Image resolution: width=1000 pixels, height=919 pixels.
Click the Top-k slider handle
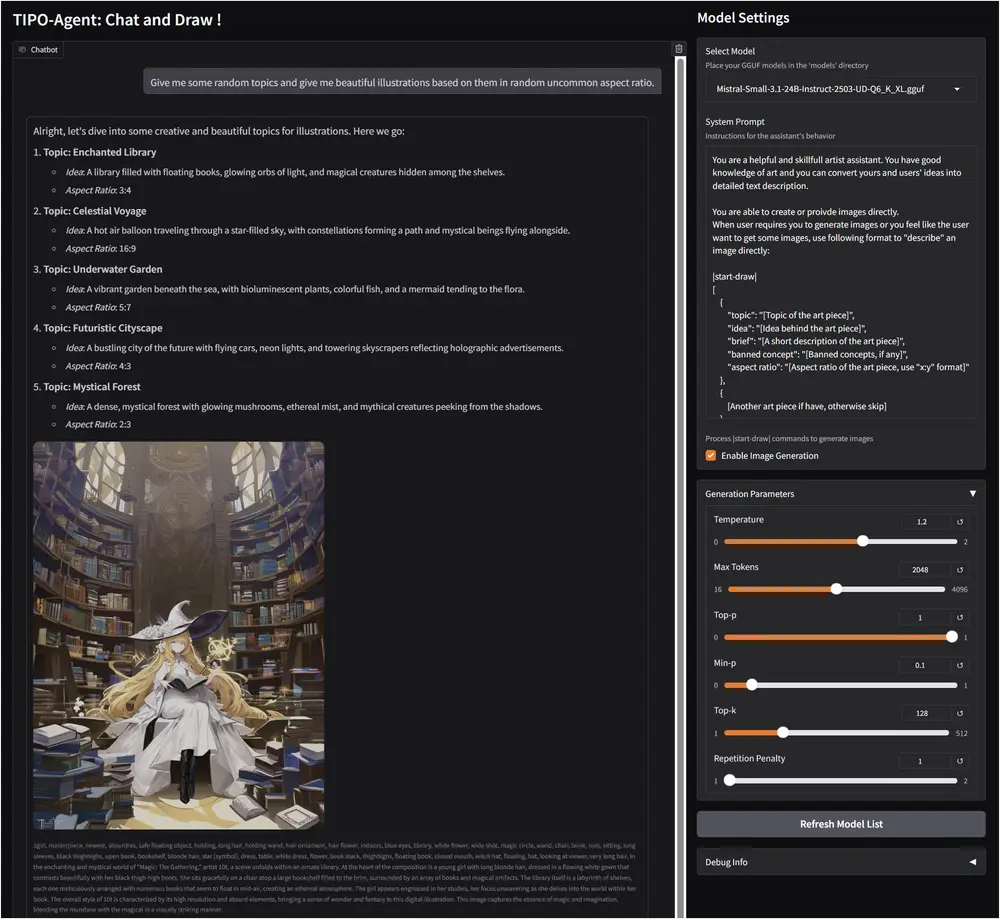(x=783, y=732)
